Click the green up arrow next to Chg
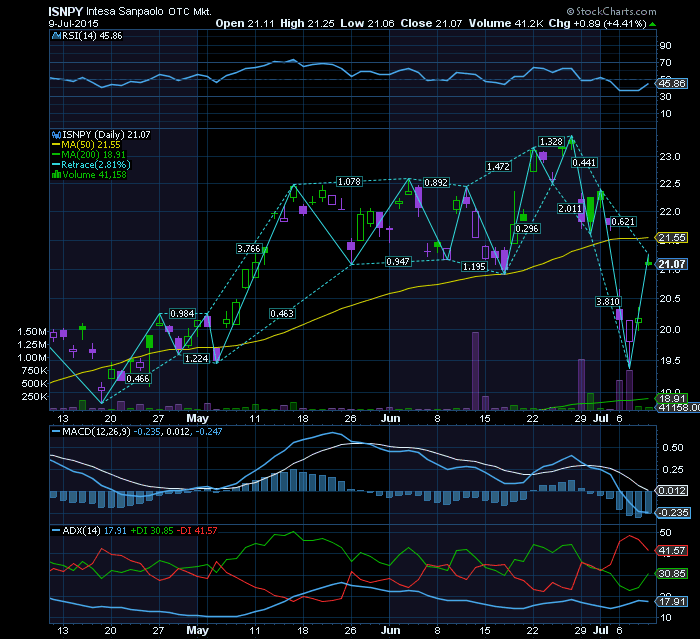 coord(653,24)
